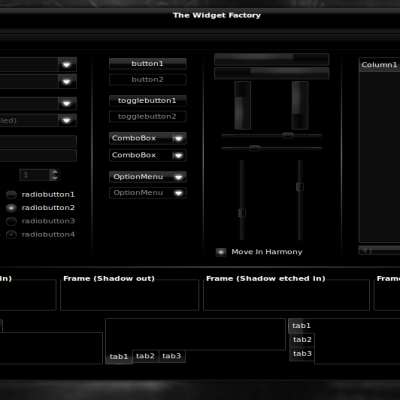The width and height of the screenshot is (400, 400).
Task: Toggle the togglebutton2 control
Action: [147, 117]
